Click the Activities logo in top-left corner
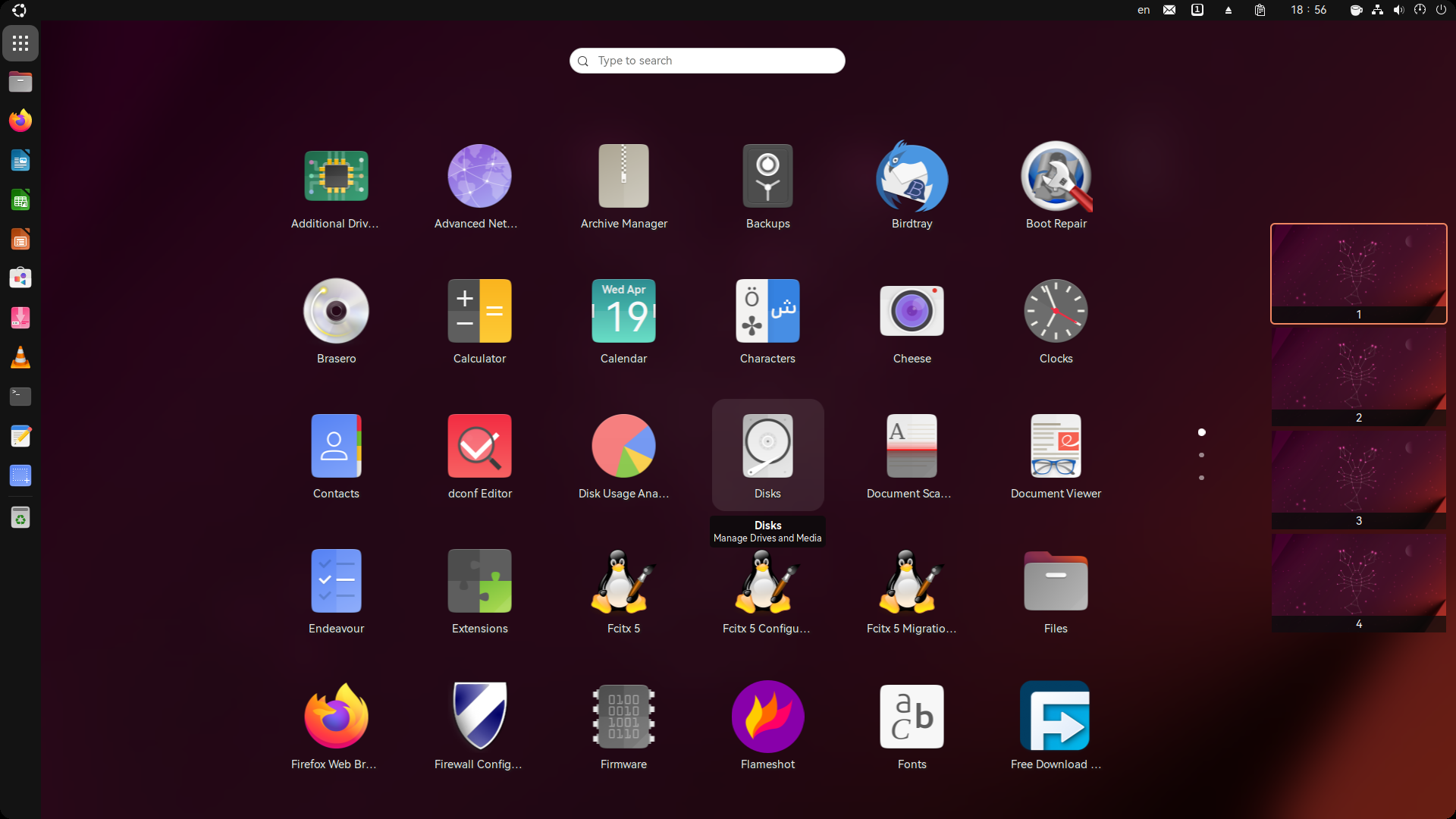This screenshot has width=1456, height=819. coord(20,10)
